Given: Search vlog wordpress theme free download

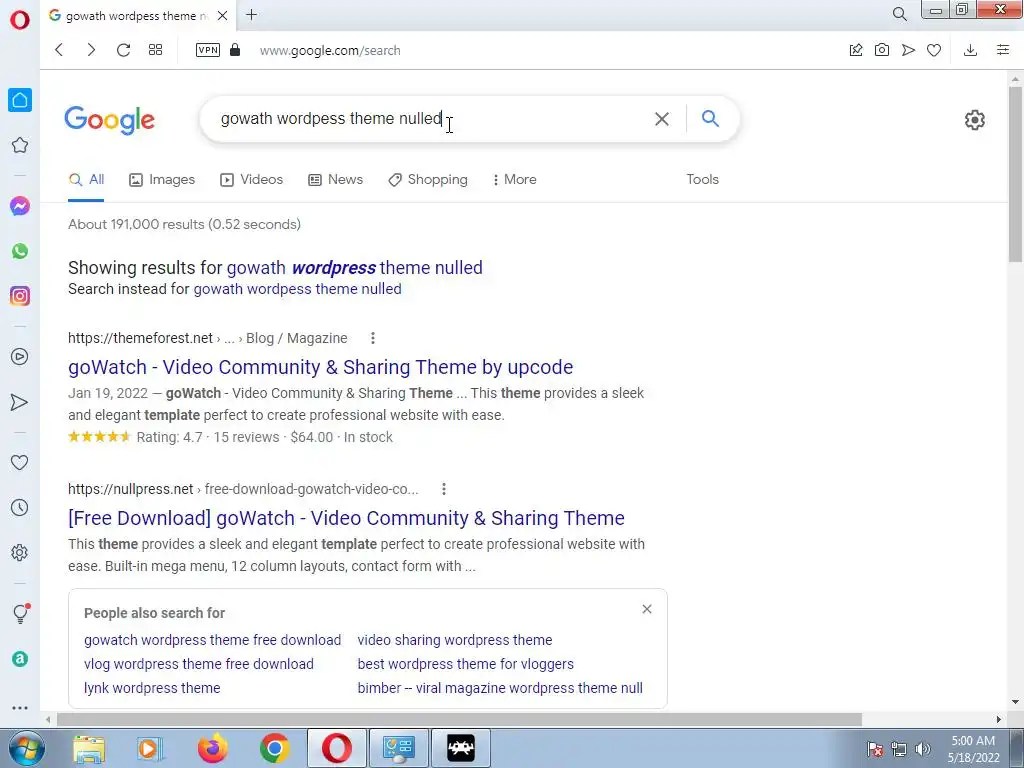Looking at the screenshot, I should (199, 664).
